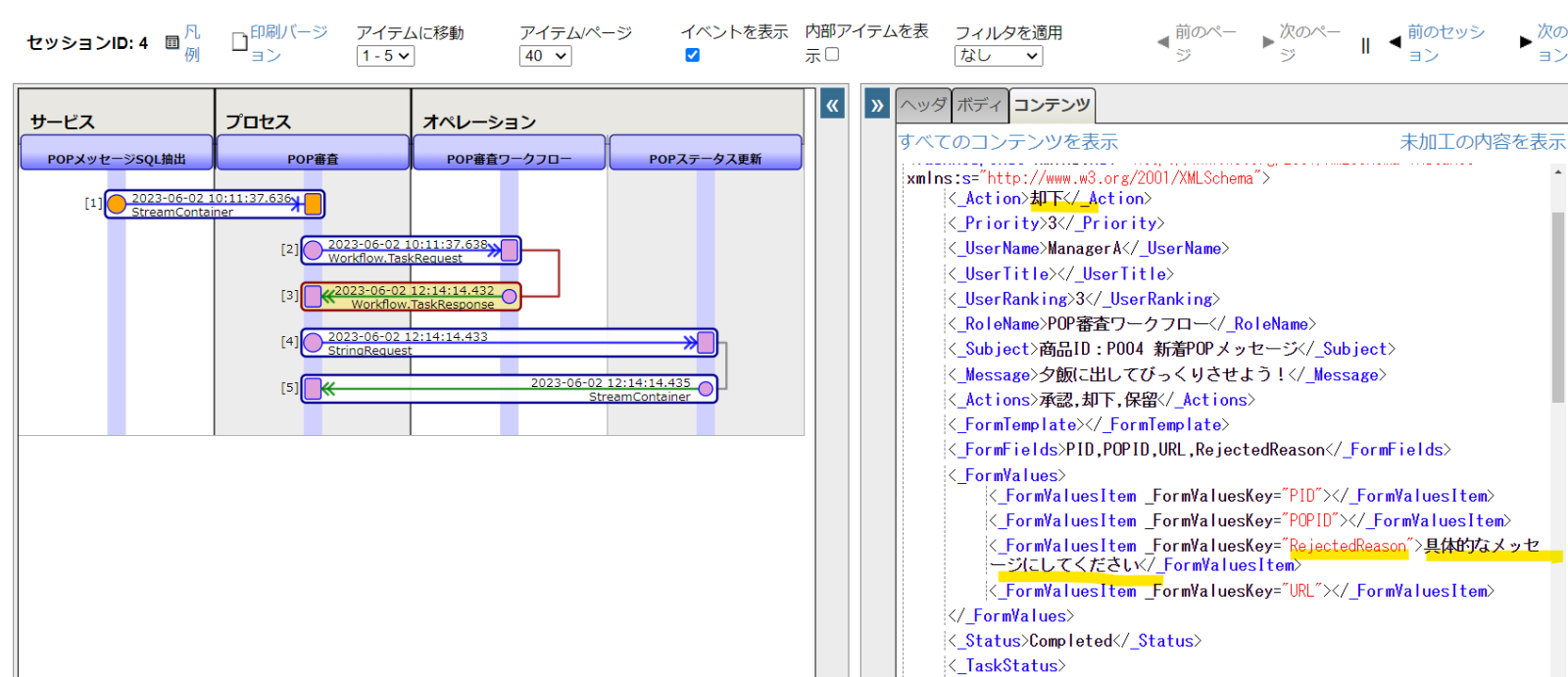Click すべてのコンテンツを表示 link

point(1008,142)
